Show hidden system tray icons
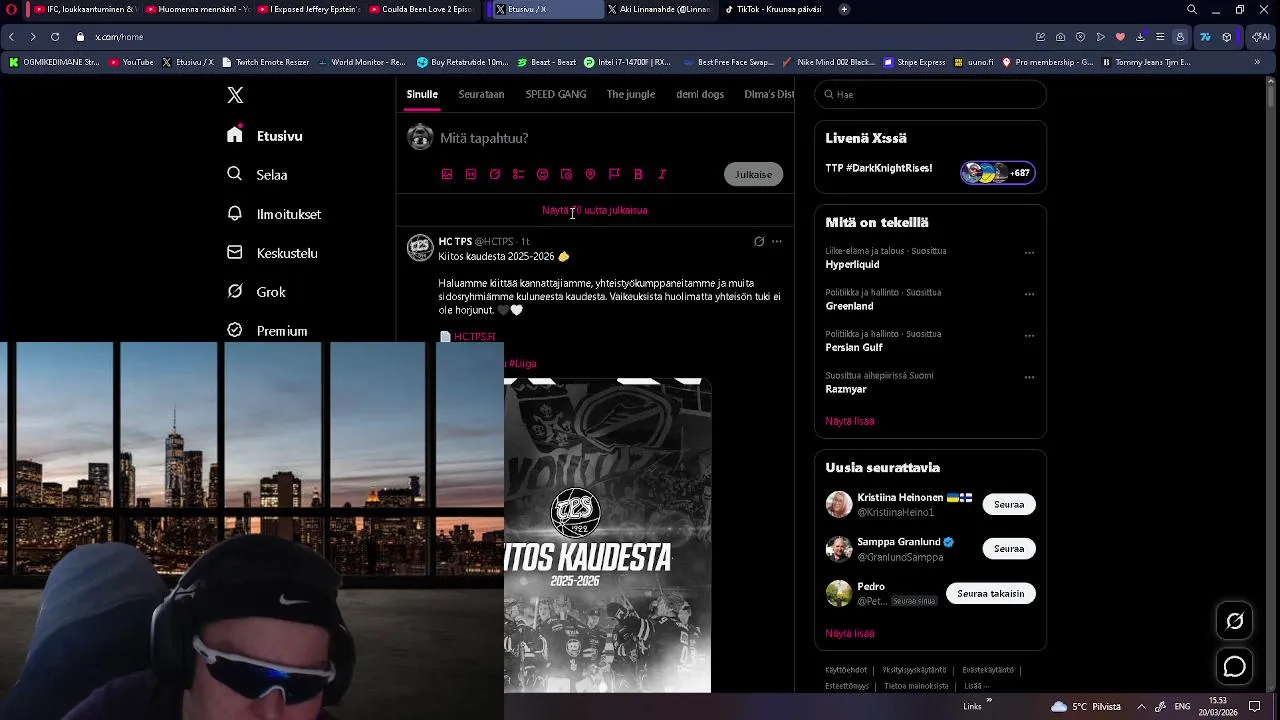Screen dimensions: 1280x720 pyautogui.click(x=1141, y=706)
